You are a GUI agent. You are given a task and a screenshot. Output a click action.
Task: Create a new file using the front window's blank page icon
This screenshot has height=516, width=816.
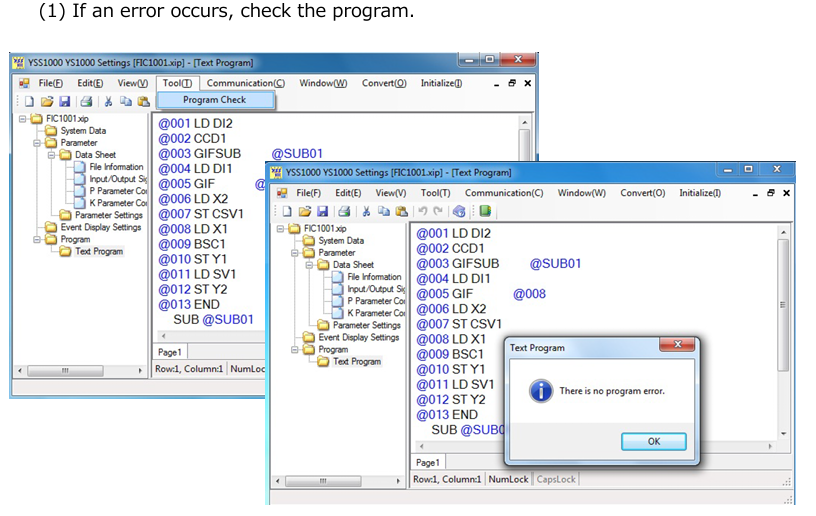(285, 211)
